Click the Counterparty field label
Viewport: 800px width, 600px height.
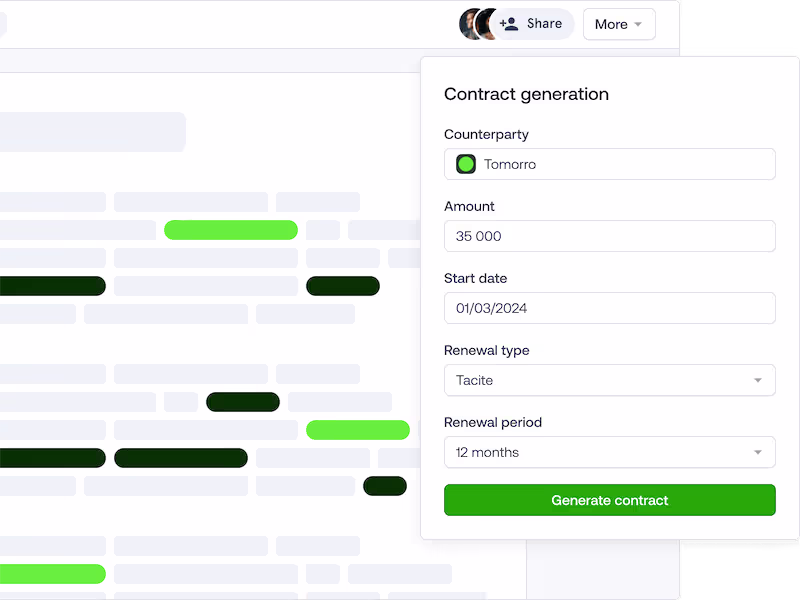click(x=486, y=134)
